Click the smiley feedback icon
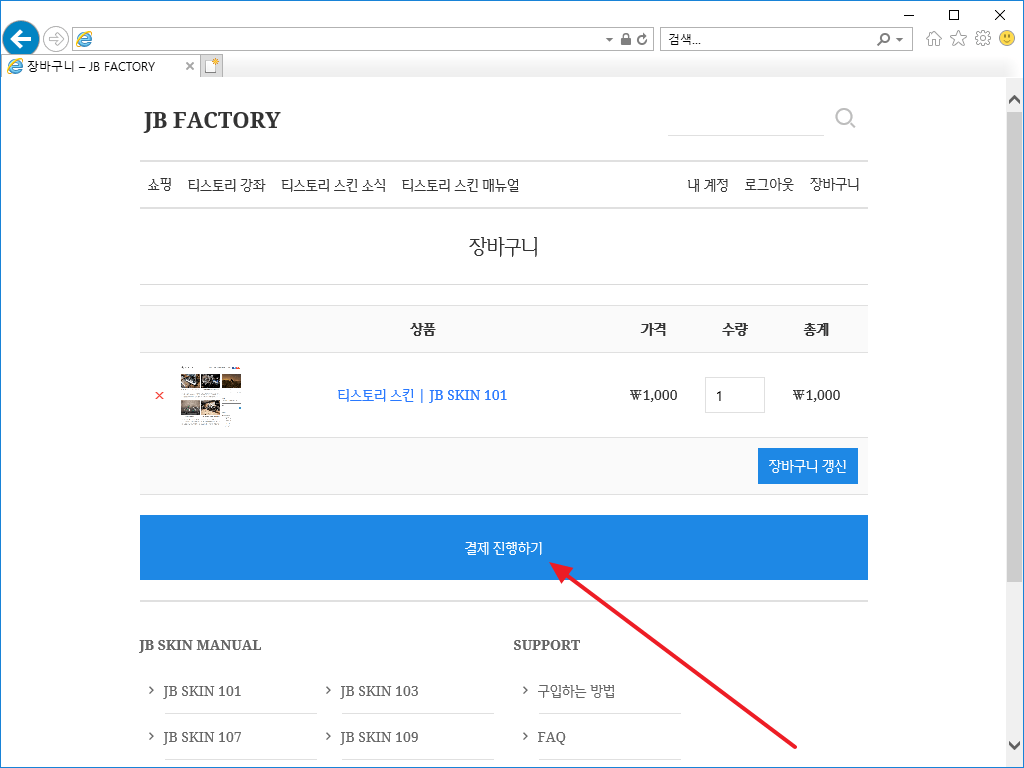This screenshot has width=1024, height=768. pos(1007,39)
